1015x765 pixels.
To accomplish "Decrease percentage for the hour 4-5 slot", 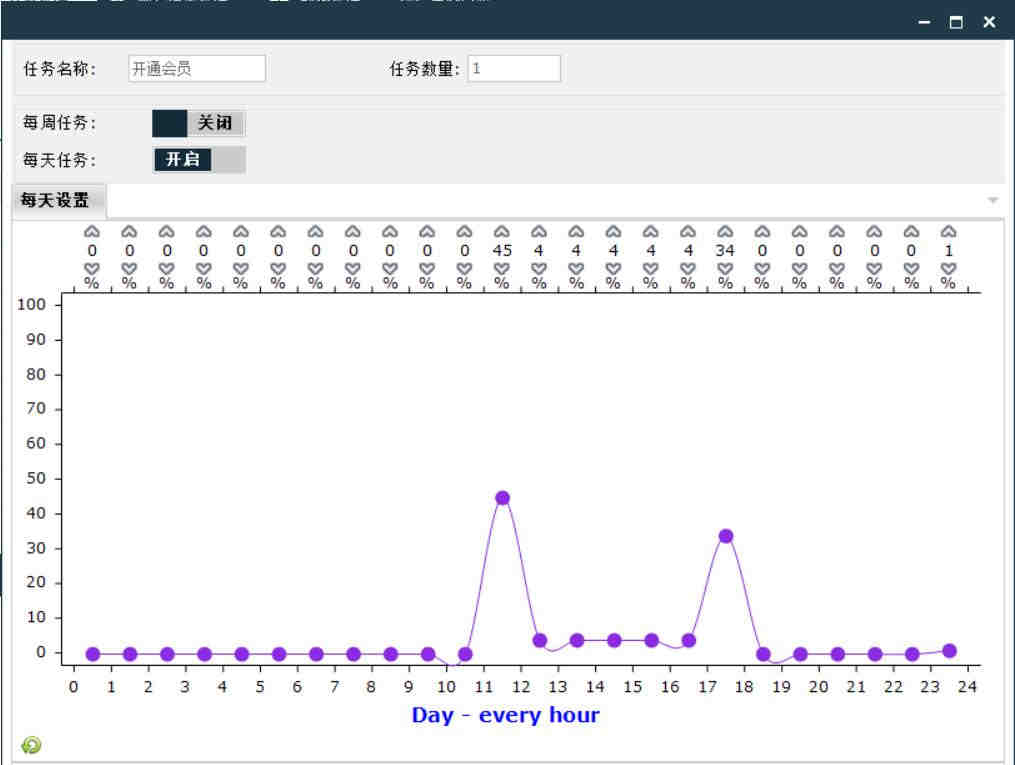I will [241, 268].
